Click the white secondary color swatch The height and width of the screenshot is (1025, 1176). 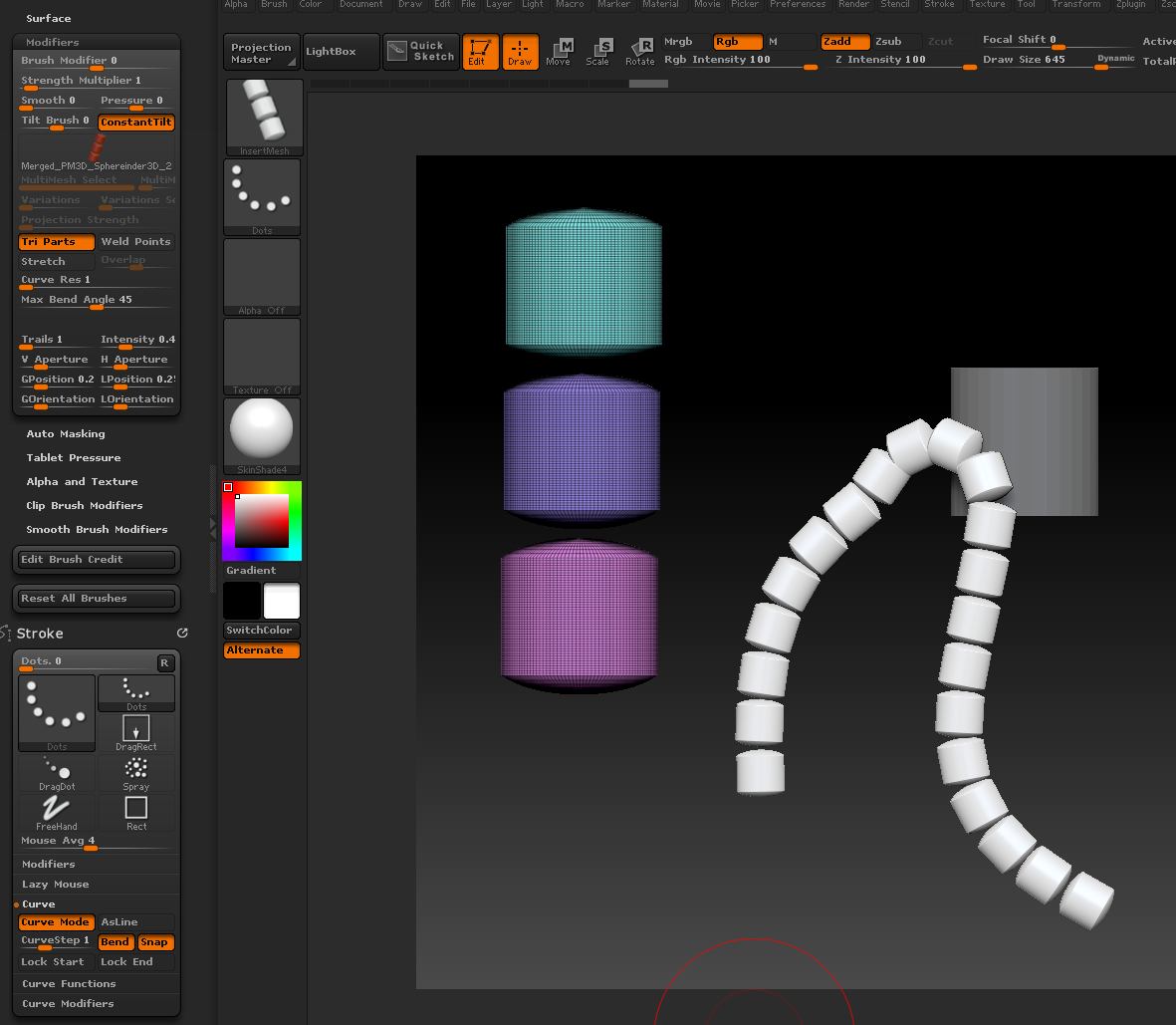click(281, 602)
